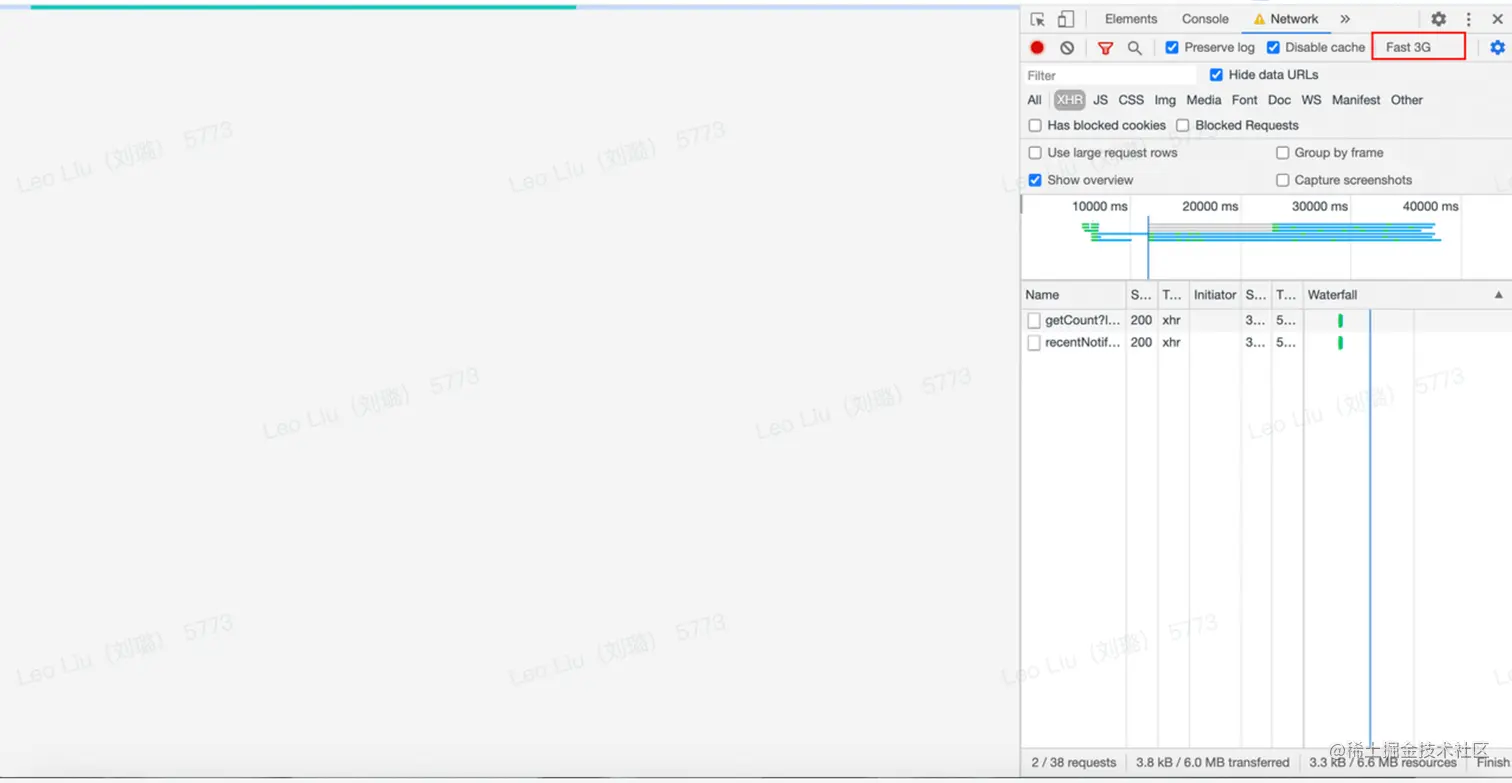Click the getCount row status 200

coord(1141,321)
